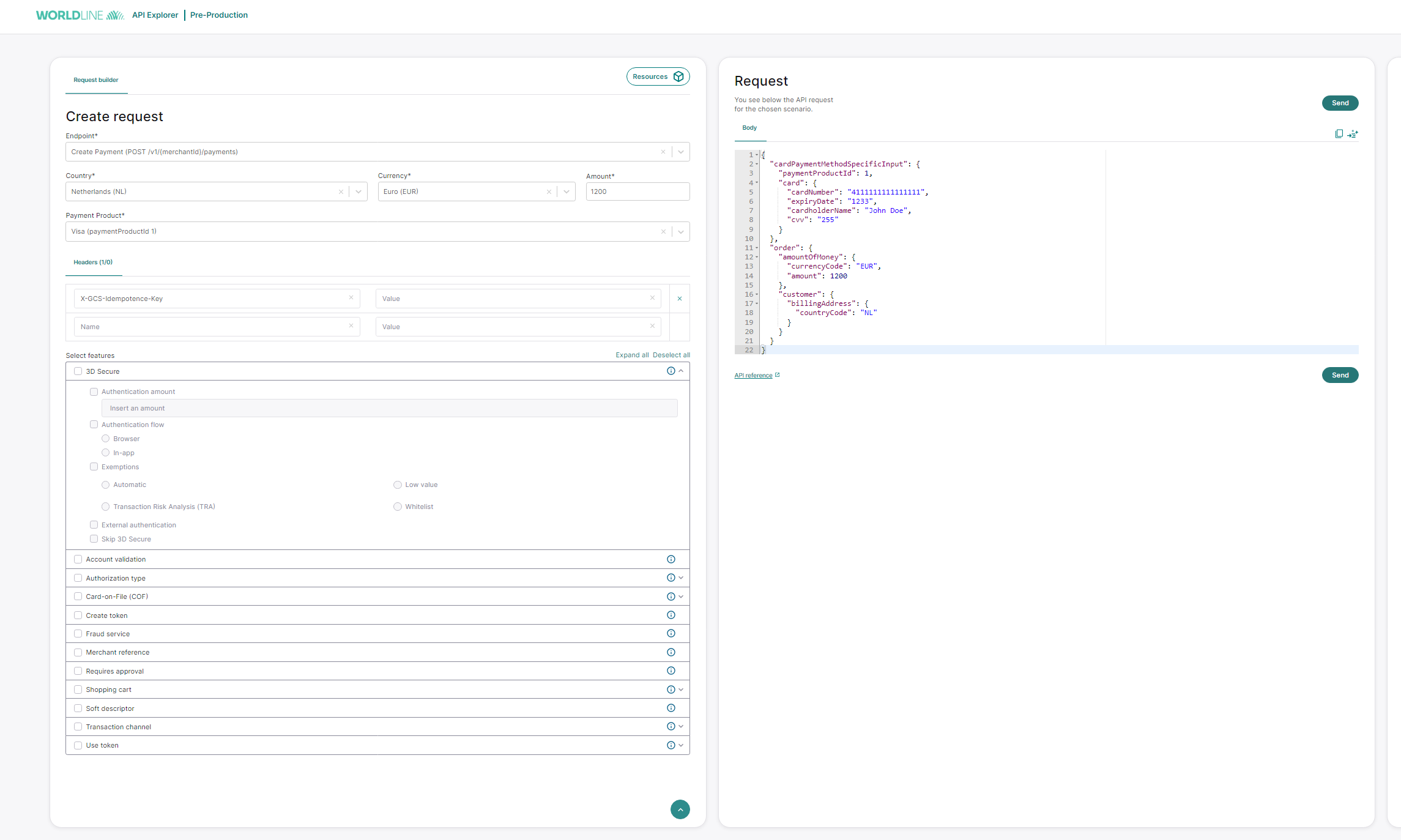Click Deselect all link

coord(671,355)
